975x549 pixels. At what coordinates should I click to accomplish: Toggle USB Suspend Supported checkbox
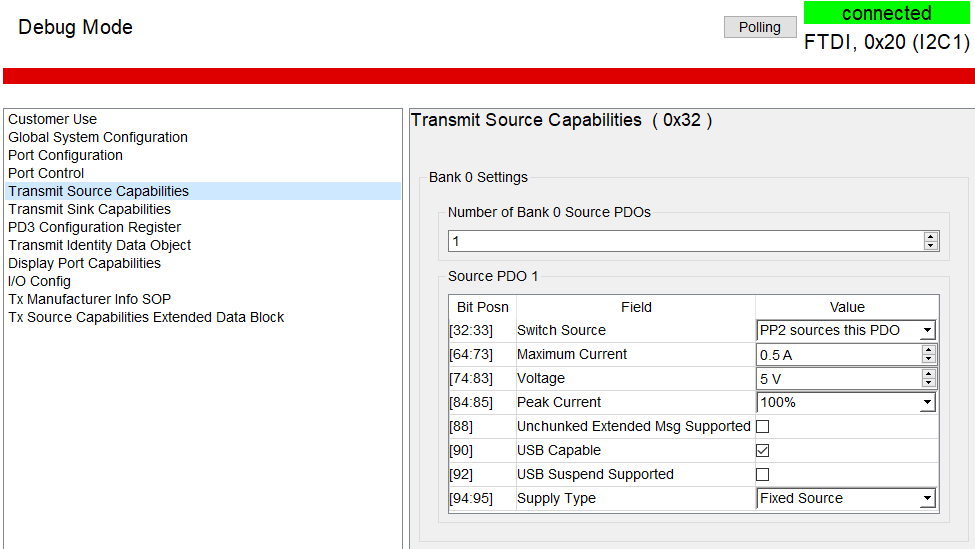pyautogui.click(x=763, y=474)
